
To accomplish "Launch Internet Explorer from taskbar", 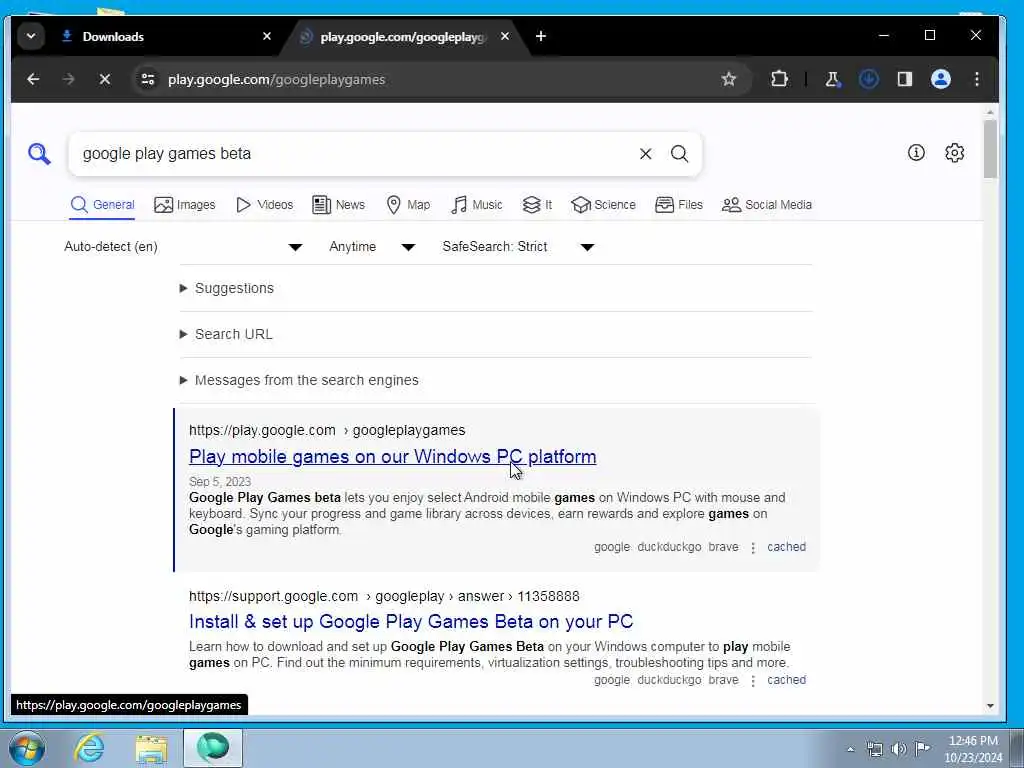I will click(89, 748).
